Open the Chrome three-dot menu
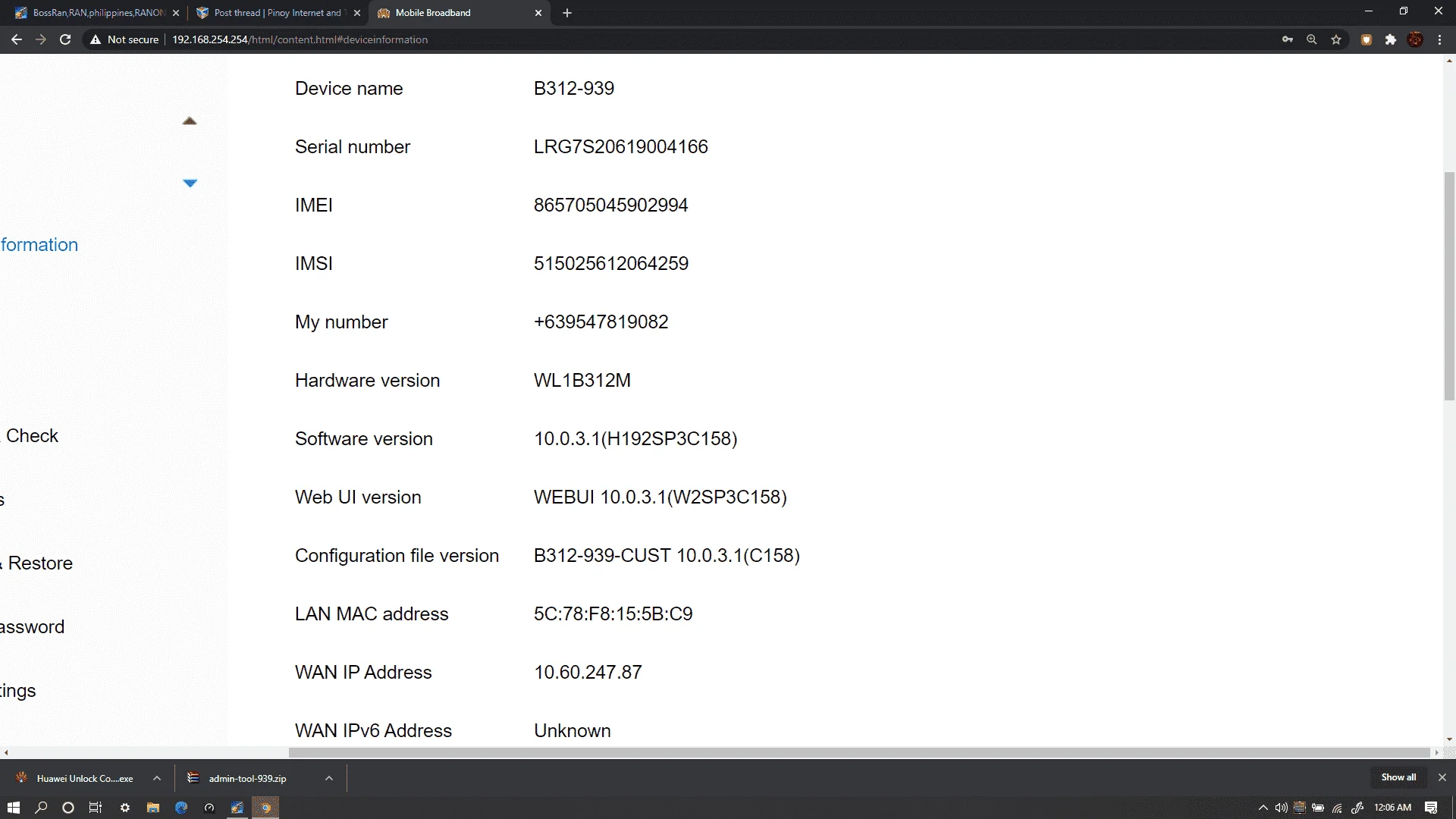The width and height of the screenshot is (1456, 819). click(1440, 39)
